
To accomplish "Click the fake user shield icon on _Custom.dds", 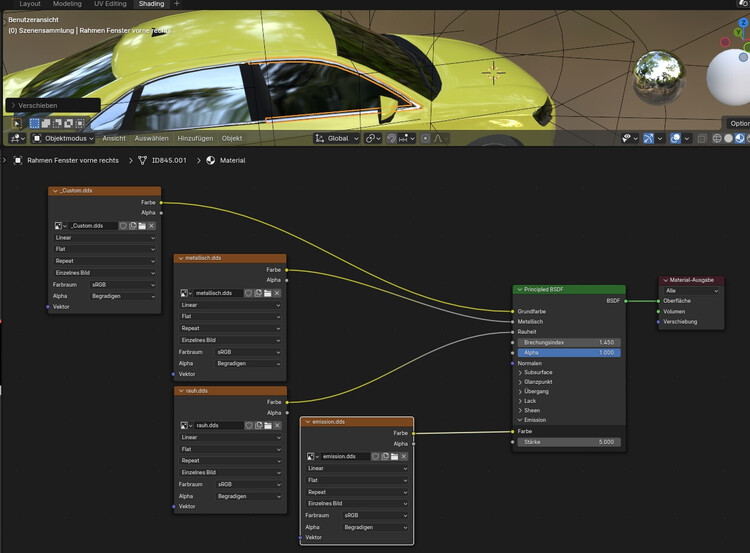I will pos(123,226).
